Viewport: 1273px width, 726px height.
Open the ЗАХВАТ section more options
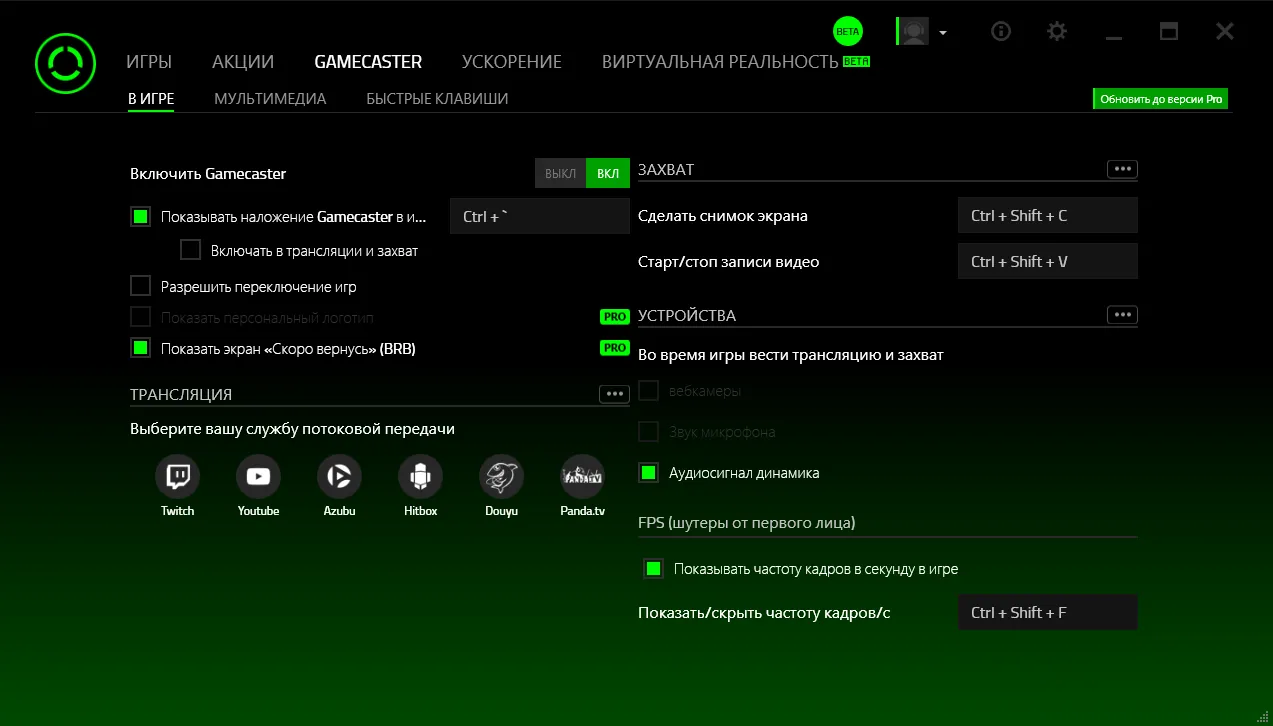click(x=1122, y=170)
